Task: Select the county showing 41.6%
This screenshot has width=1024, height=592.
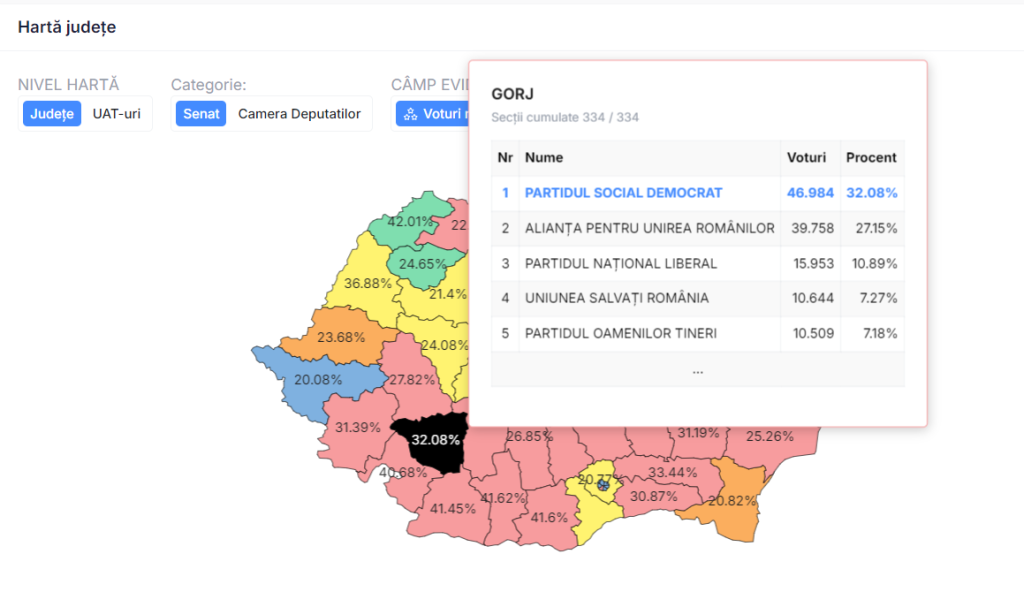Action: click(x=549, y=518)
